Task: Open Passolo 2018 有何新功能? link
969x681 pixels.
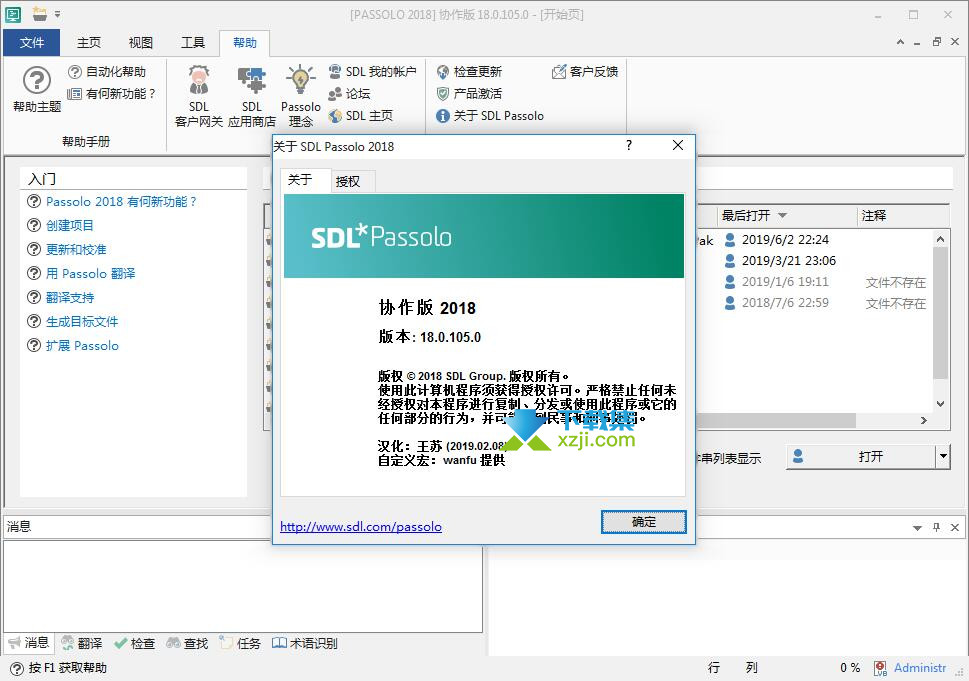Action: (x=121, y=201)
